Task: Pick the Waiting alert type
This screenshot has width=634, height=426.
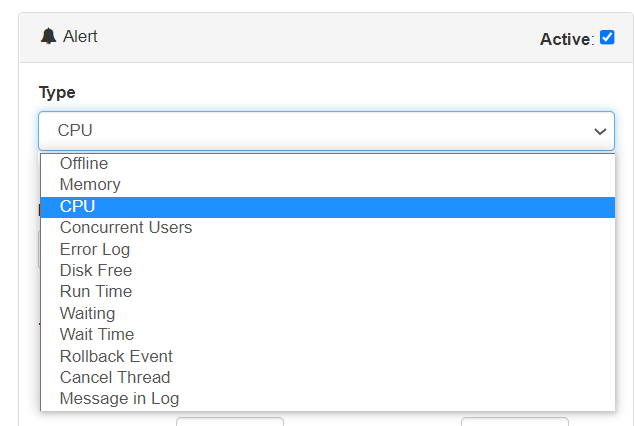Action: pos(88,313)
